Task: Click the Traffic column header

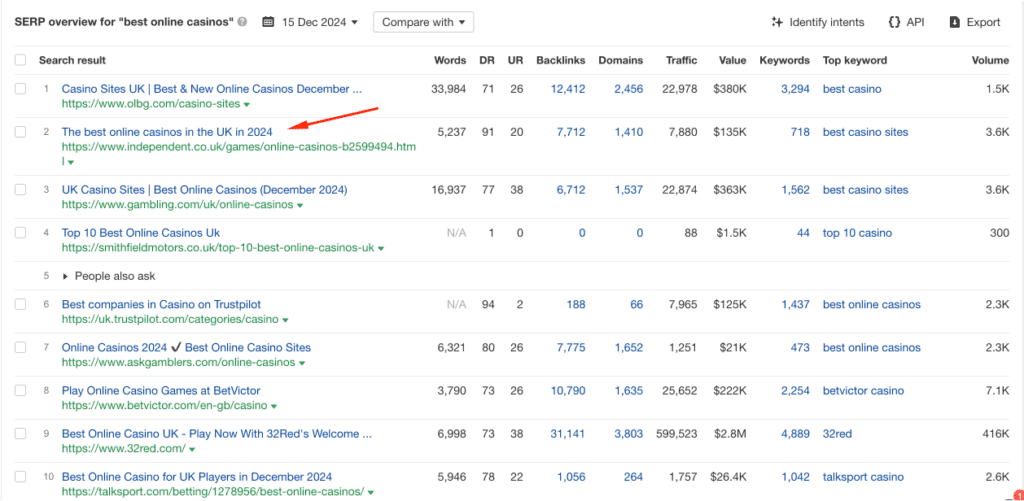Action: tap(681, 60)
